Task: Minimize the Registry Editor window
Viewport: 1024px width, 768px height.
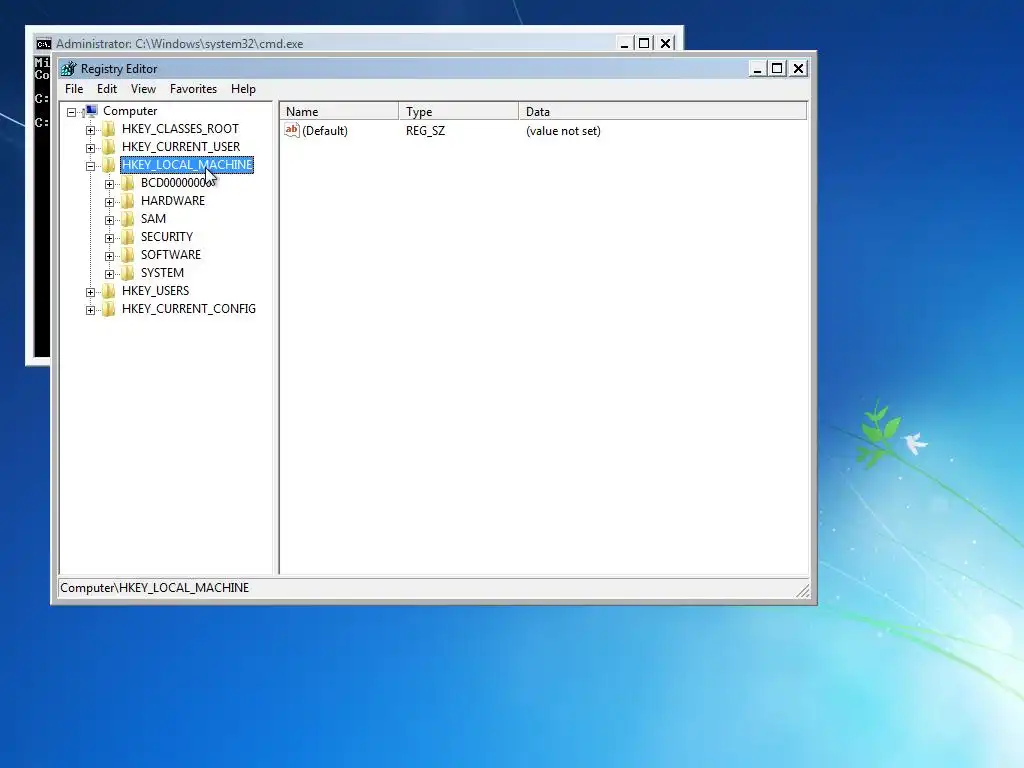Action: pos(757,69)
